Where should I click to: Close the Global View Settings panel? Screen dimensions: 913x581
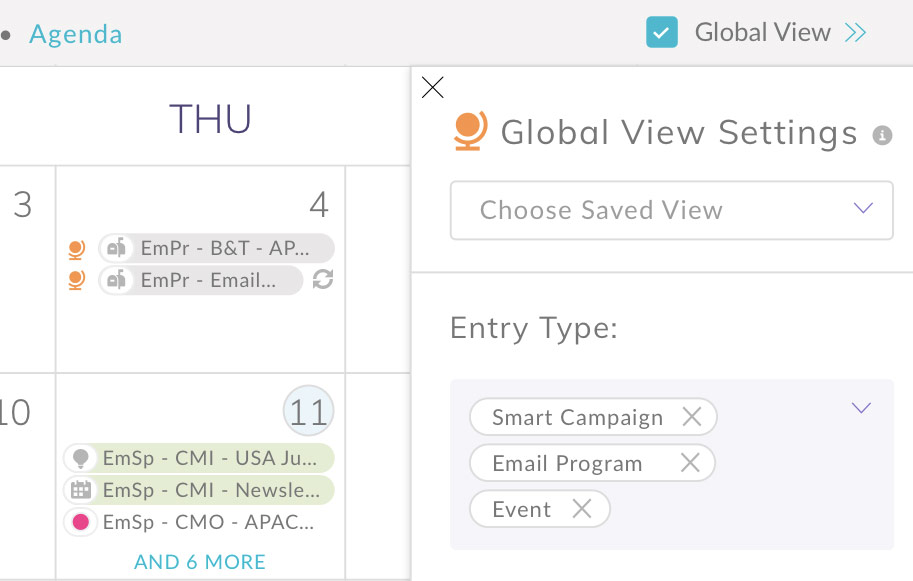point(432,88)
